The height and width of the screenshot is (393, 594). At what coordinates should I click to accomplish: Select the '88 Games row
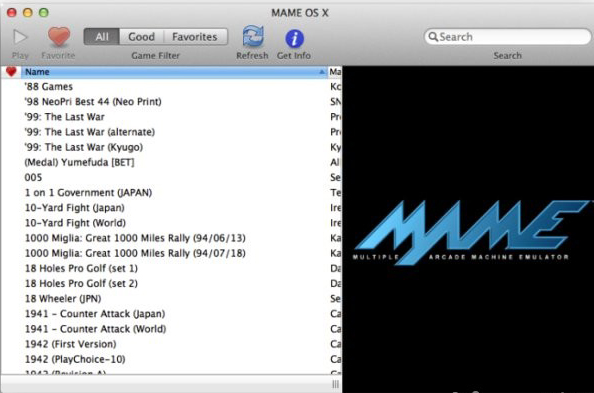pyautogui.click(x=171, y=86)
